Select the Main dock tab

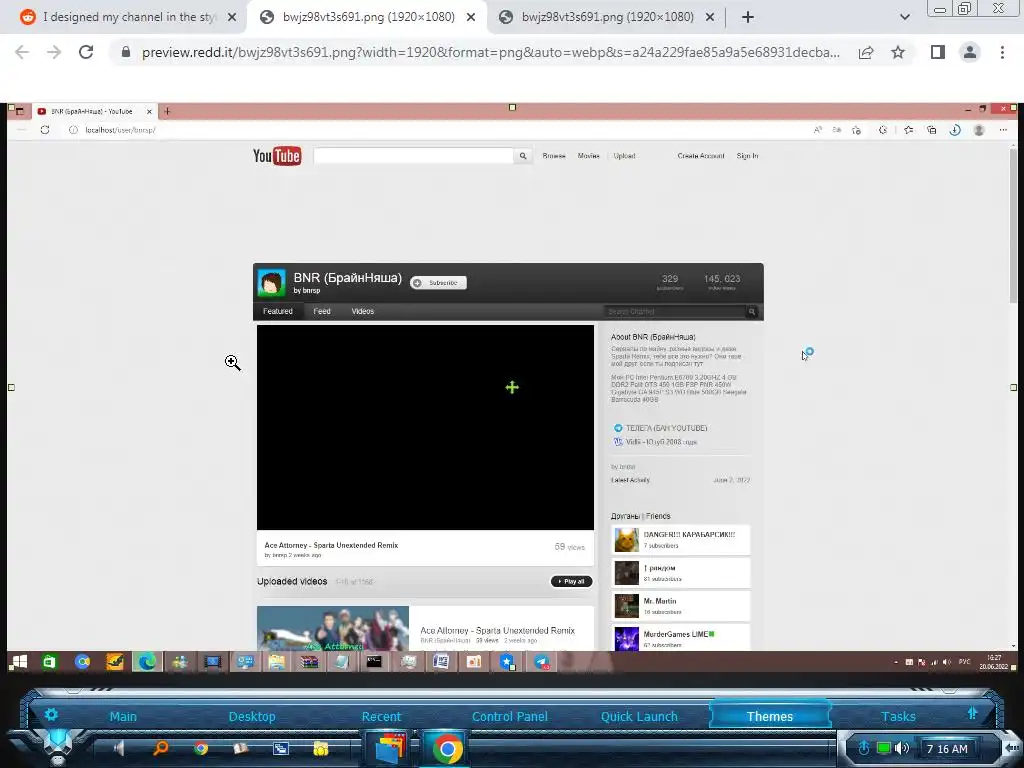[123, 716]
